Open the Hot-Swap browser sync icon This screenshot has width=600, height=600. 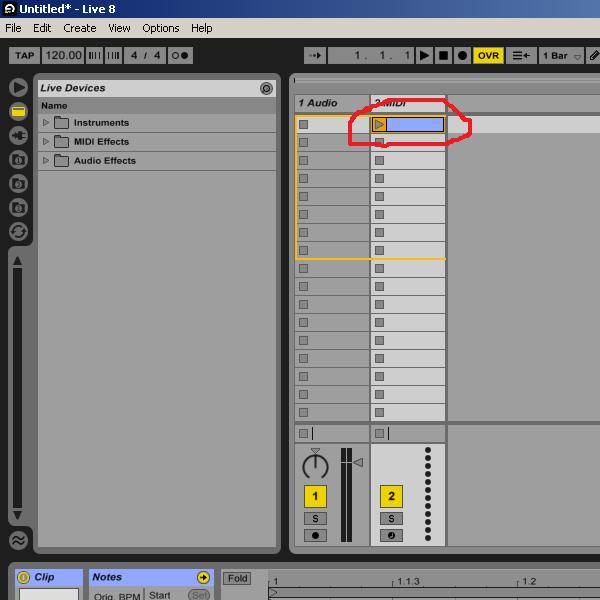(18, 231)
